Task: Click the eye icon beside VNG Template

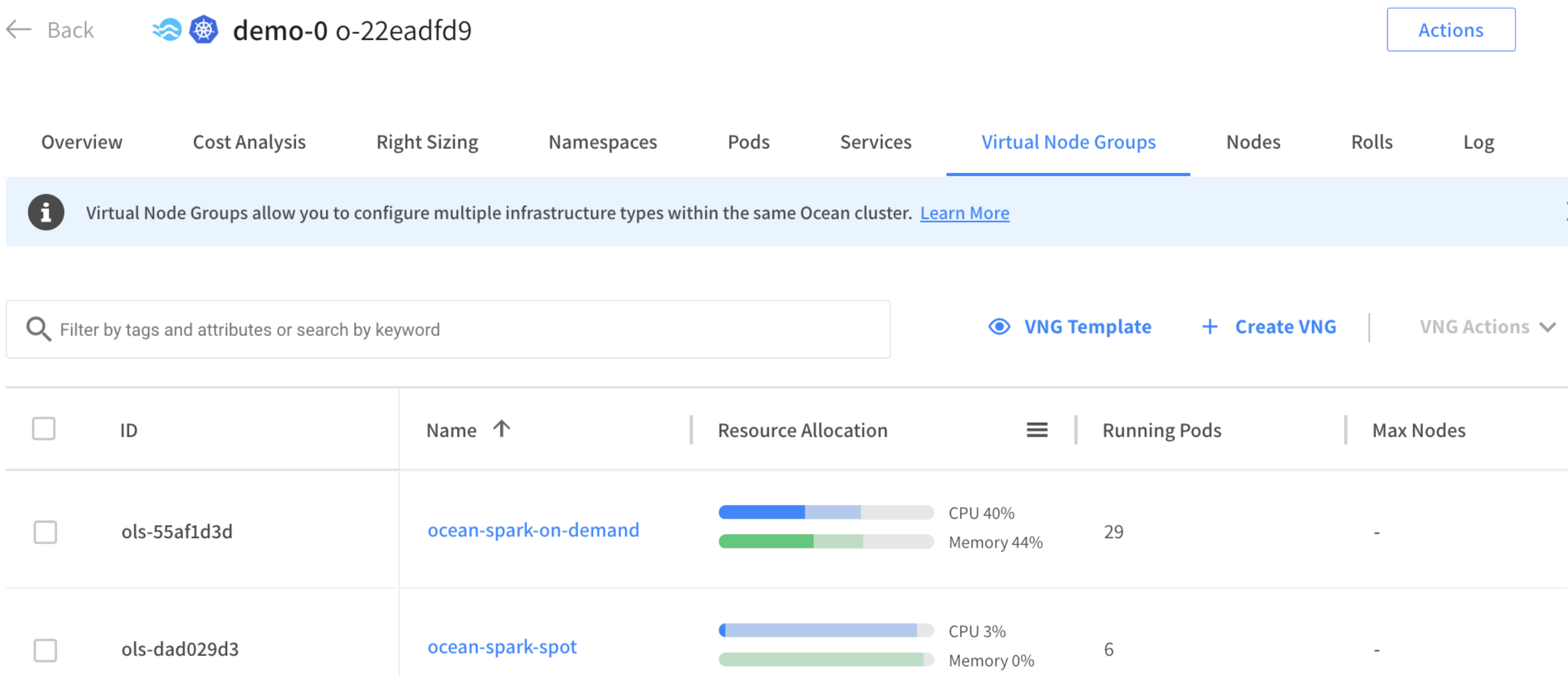Action: [x=999, y=327]
